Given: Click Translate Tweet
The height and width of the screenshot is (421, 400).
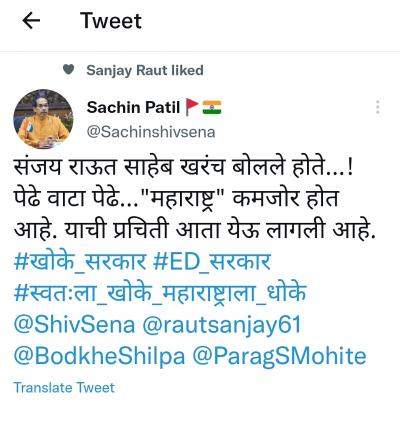Looking at the screenshot, I should point(64,388).
